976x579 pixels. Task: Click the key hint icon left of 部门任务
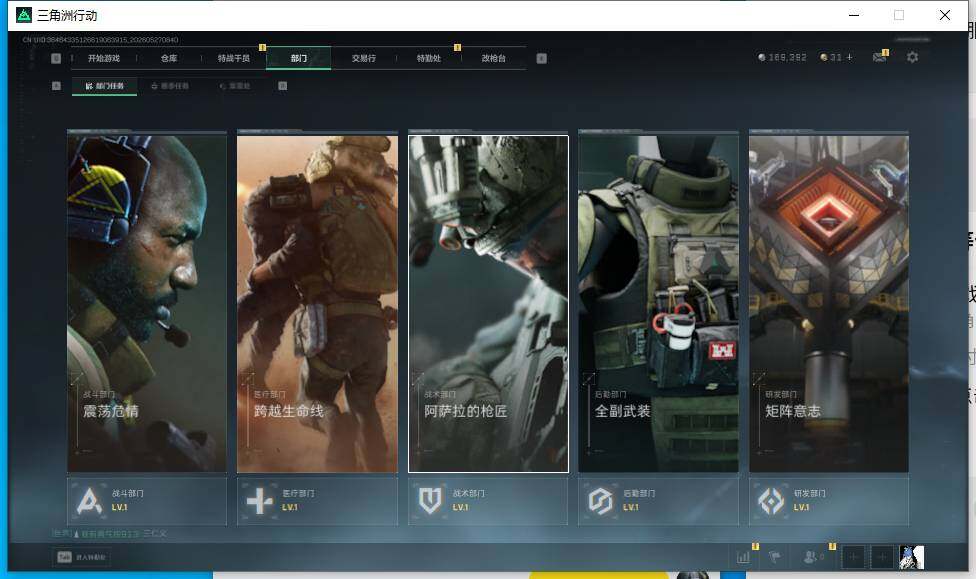(56, 86)
